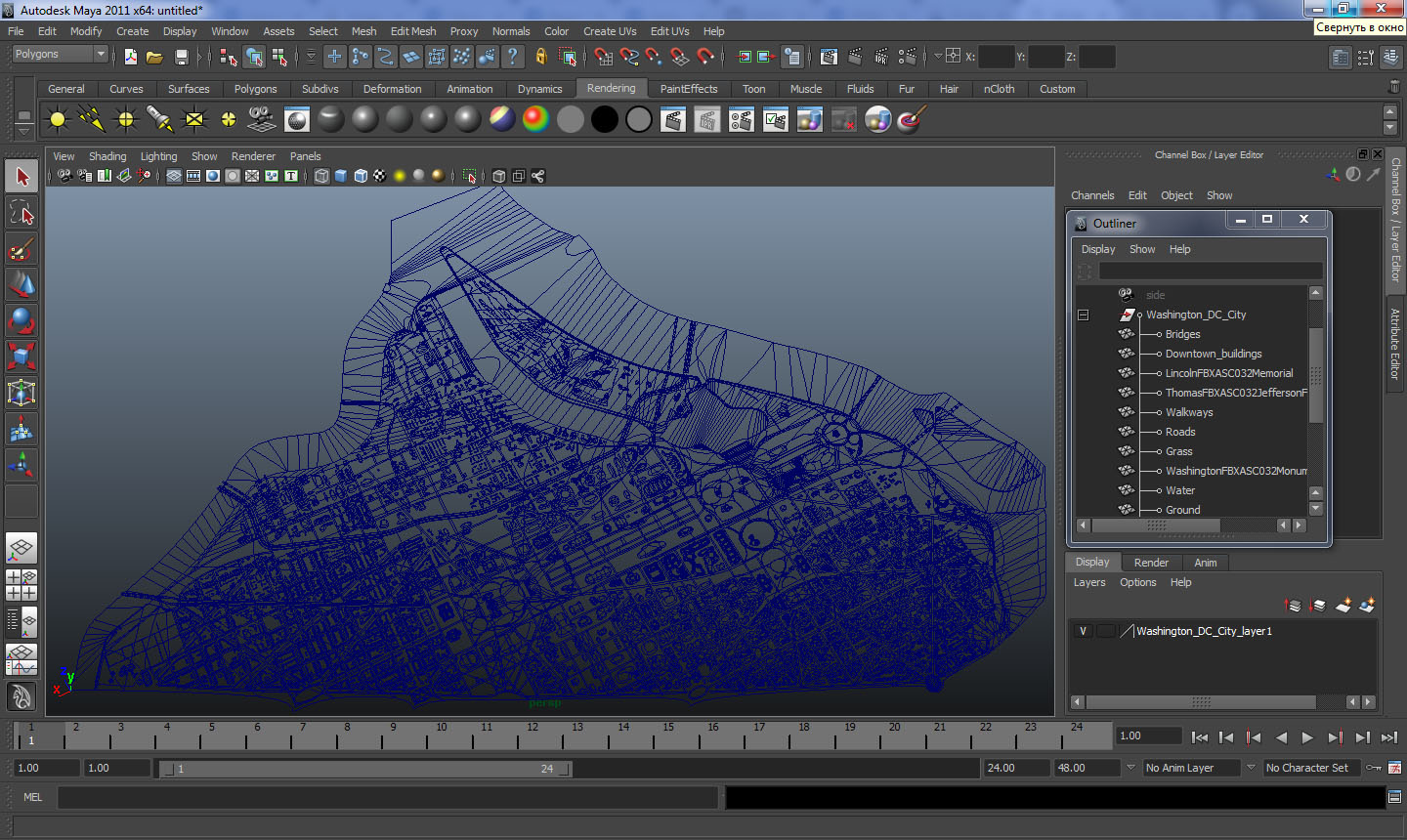The height and width of the screenshot is (840, 1407).
Task: Create an ambient light from shelf
Action: [x=58, y=120]
